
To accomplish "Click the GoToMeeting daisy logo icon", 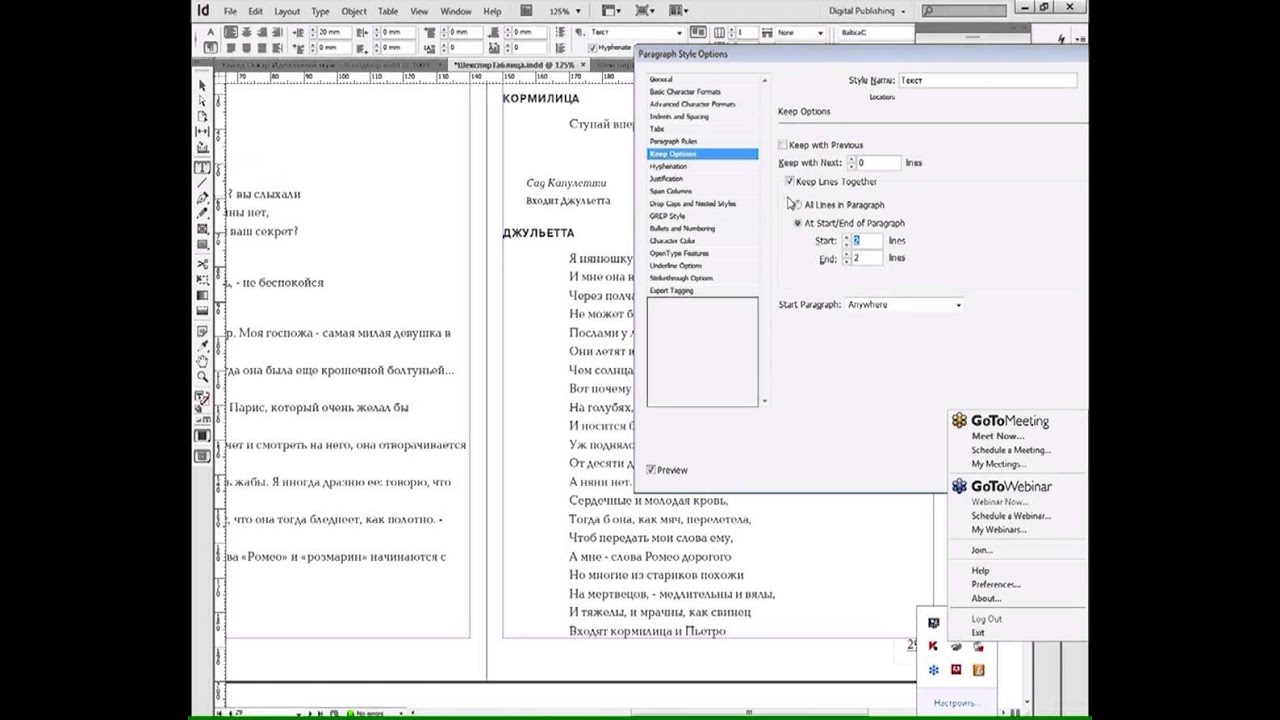I will pos(959,421).
